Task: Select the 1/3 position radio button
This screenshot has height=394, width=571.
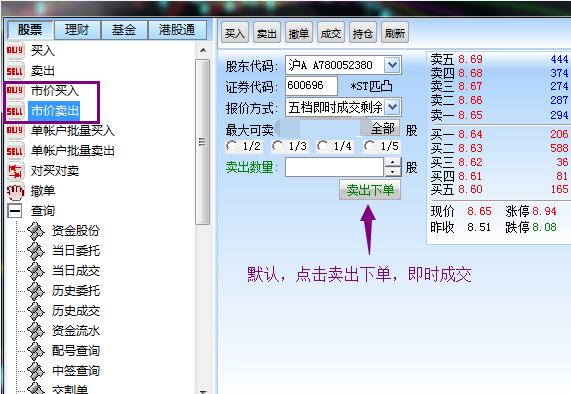Action: (277, 146)
